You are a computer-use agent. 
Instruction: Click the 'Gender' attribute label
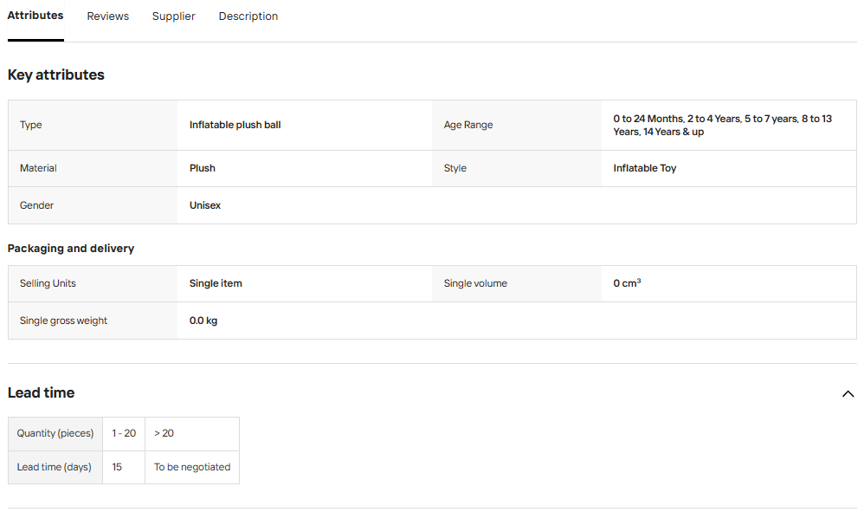click(36, 205)
